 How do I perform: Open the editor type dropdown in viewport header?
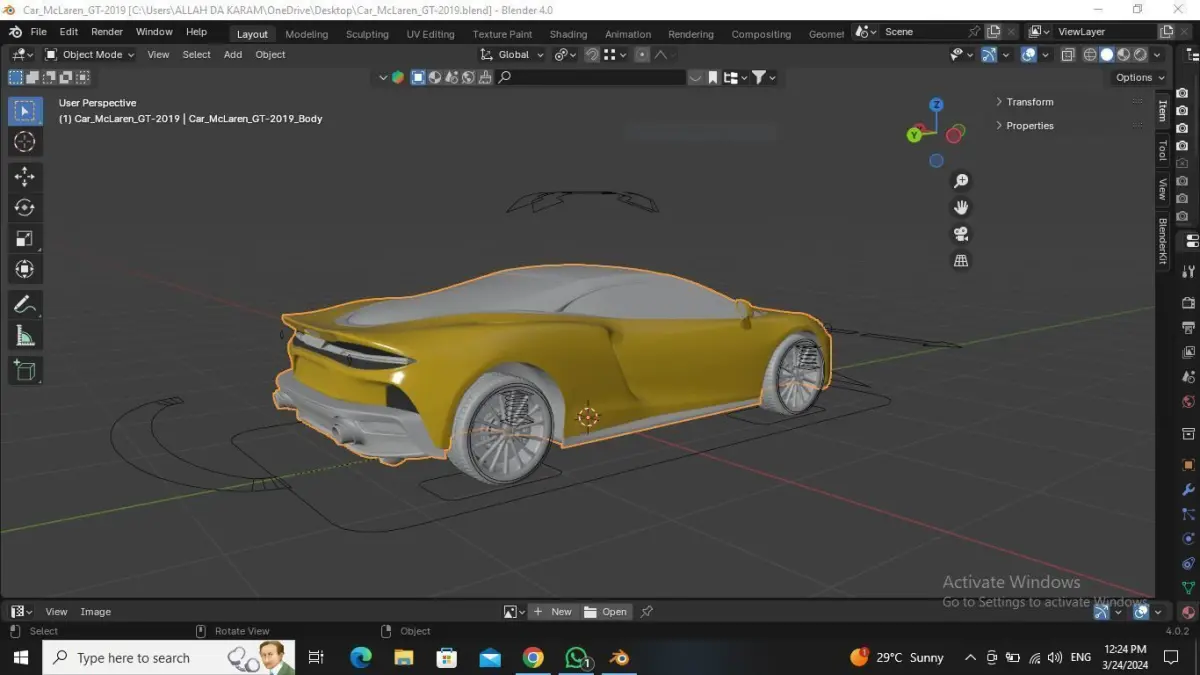coord(22,55)
